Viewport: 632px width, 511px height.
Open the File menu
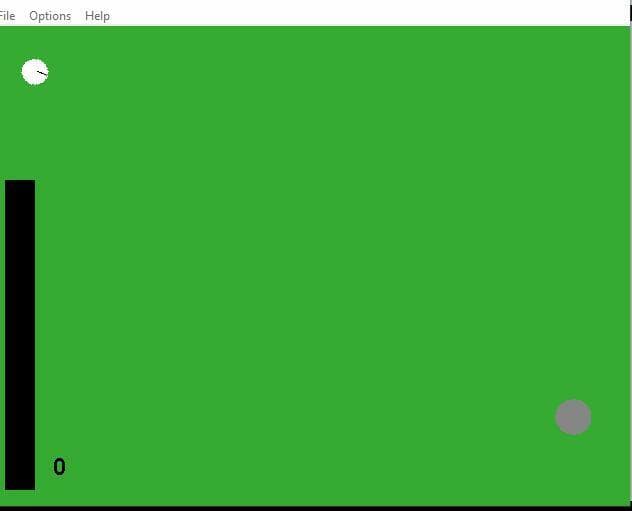coord(7,16)
